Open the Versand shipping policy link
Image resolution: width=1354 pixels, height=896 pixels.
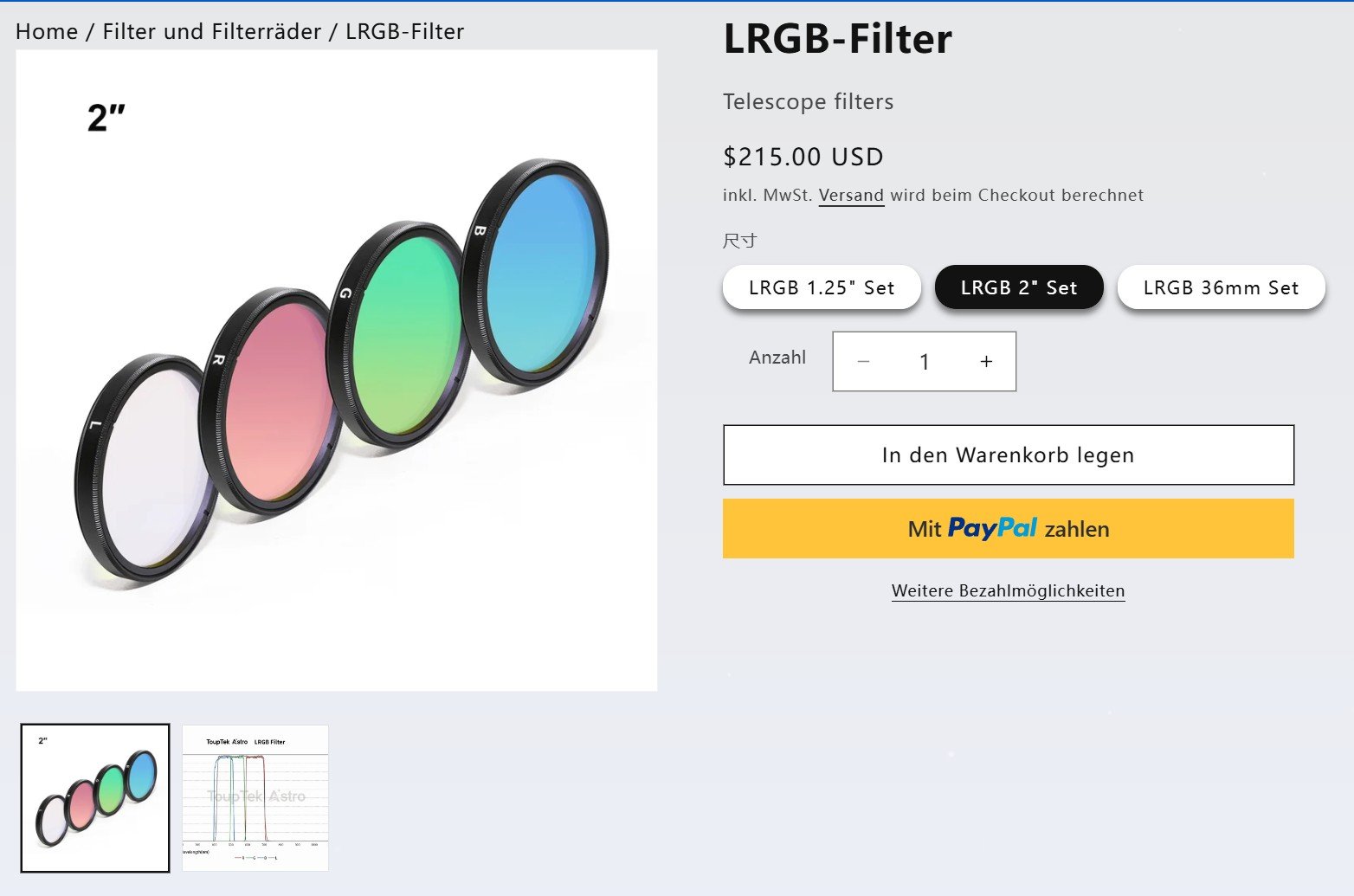851,196
